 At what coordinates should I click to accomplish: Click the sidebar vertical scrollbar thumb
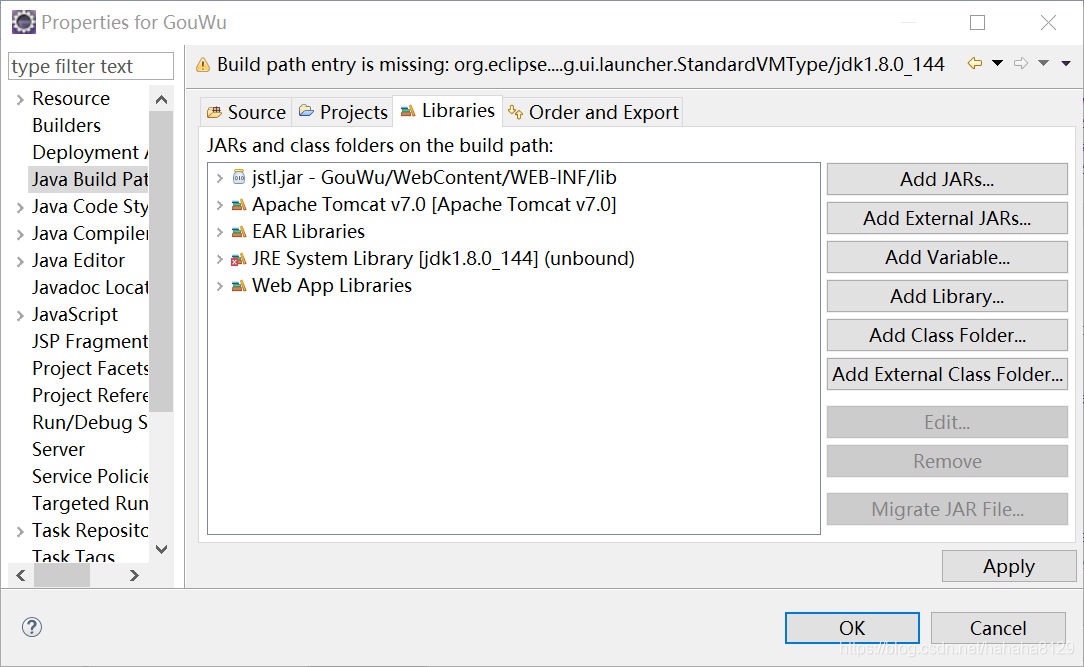161,261
